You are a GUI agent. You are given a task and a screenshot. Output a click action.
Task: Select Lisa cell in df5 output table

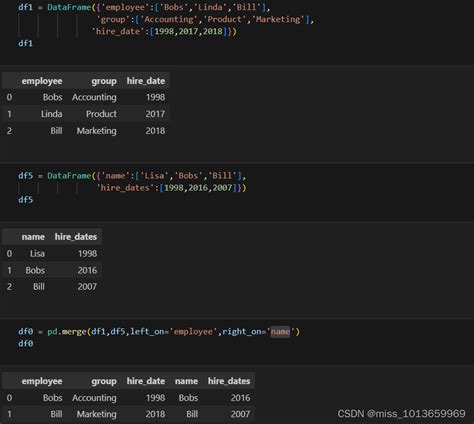click(37, 254)
